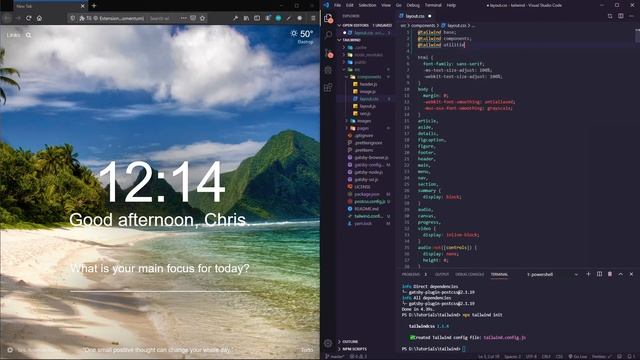640x360 pixels.
Task: Reload the page in the browser
Action: pyautogui.click(x=29, y=18)
